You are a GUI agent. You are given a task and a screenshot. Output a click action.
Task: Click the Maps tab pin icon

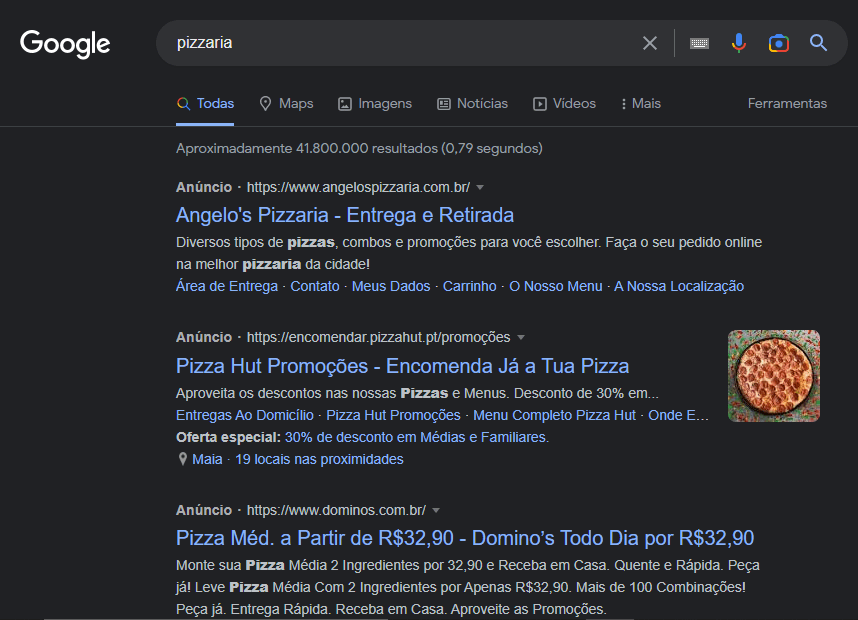[265, 103]
